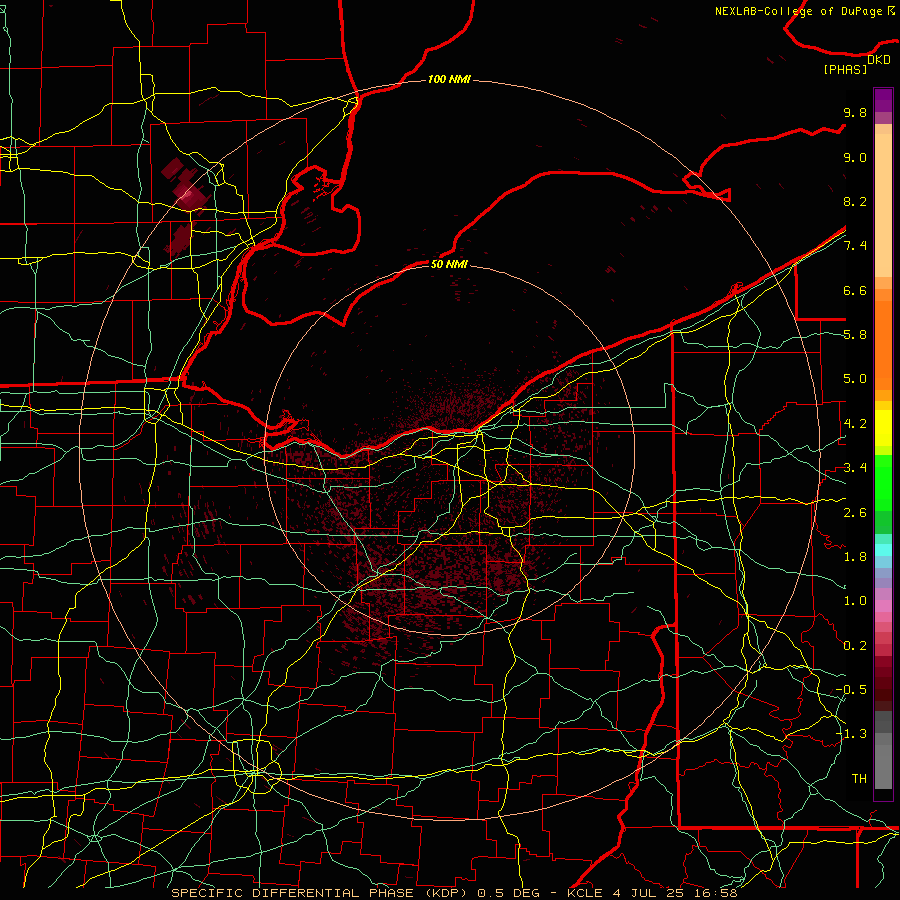900x900 pixels.
Task: Click the [PHAS] legend unit label
Action: (845, 69)
